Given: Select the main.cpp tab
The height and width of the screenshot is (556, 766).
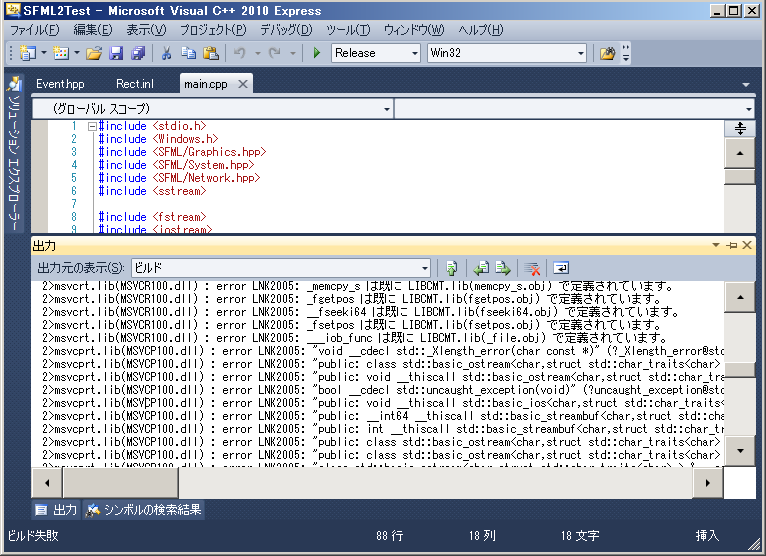Looking at the screenshot, I should coord(206,84).
